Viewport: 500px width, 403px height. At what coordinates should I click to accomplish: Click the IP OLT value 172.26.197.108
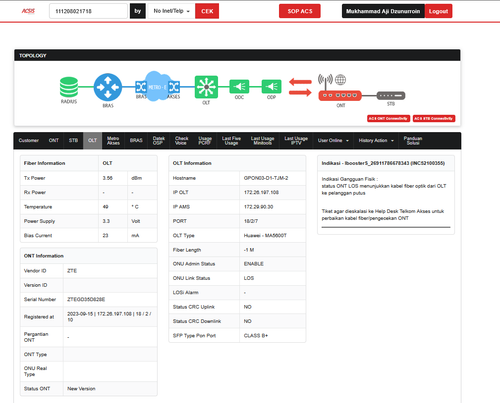(x=261, y=192)
